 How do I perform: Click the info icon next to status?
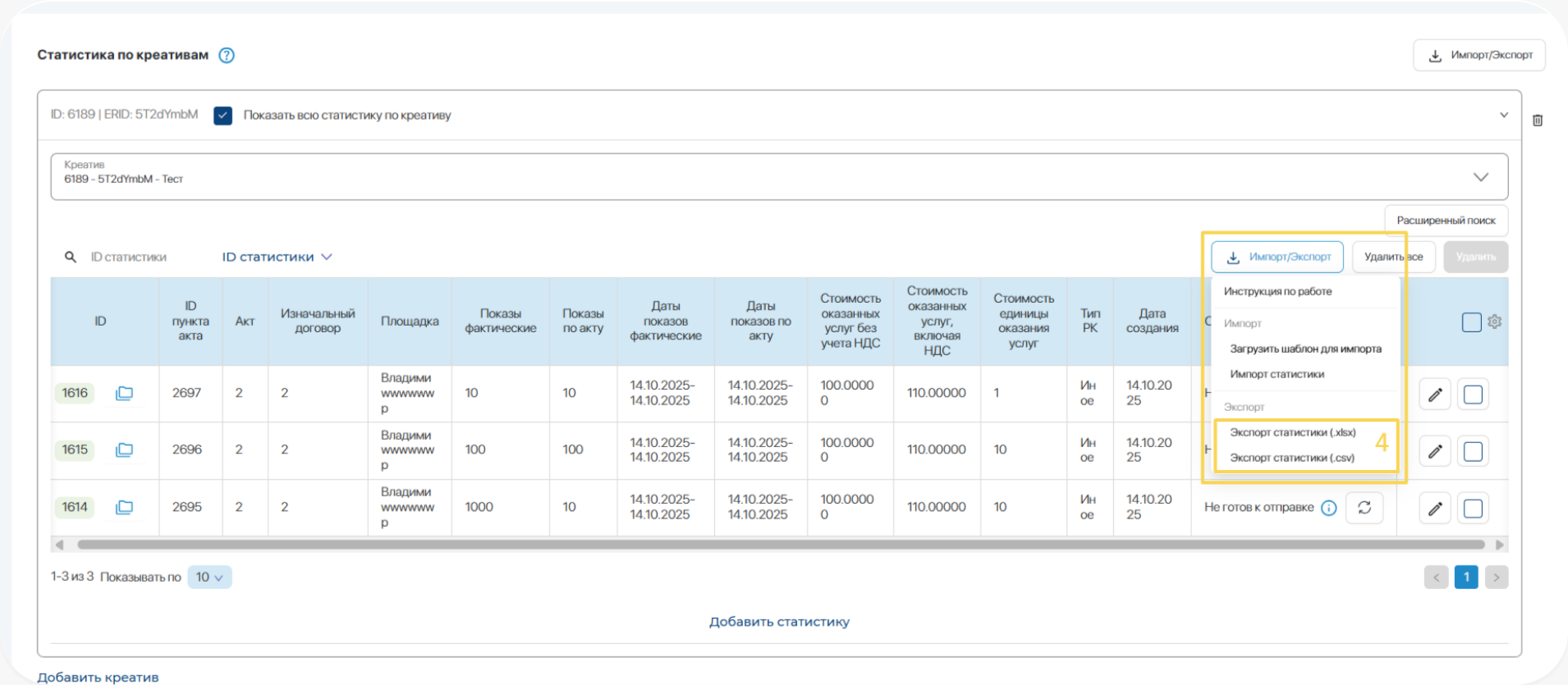click(x=1328, y=508)
